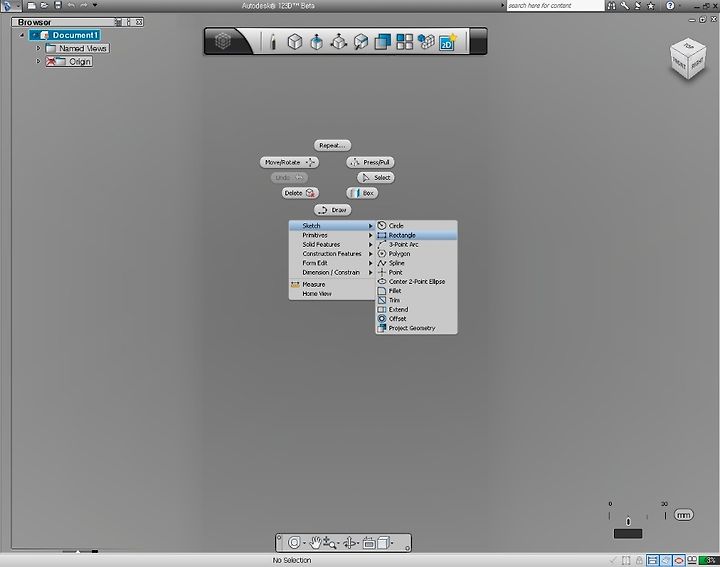Click the Look At icon in the navigation bar
The height and width of the screenshot is (567, 720).
pyautogui.click(x=369, y=543)
